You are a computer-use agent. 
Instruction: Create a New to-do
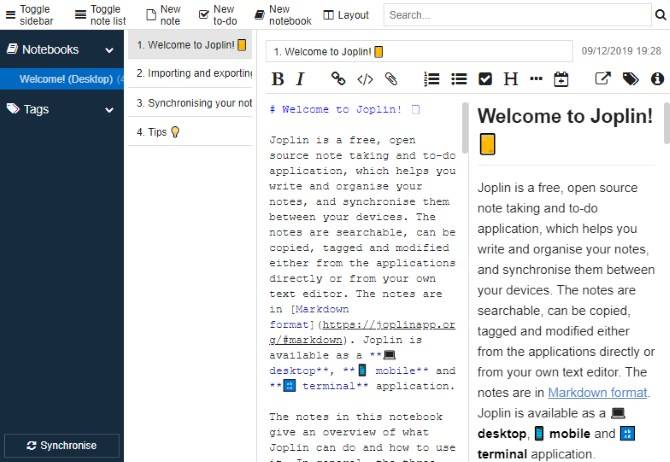tap(218, 15)
